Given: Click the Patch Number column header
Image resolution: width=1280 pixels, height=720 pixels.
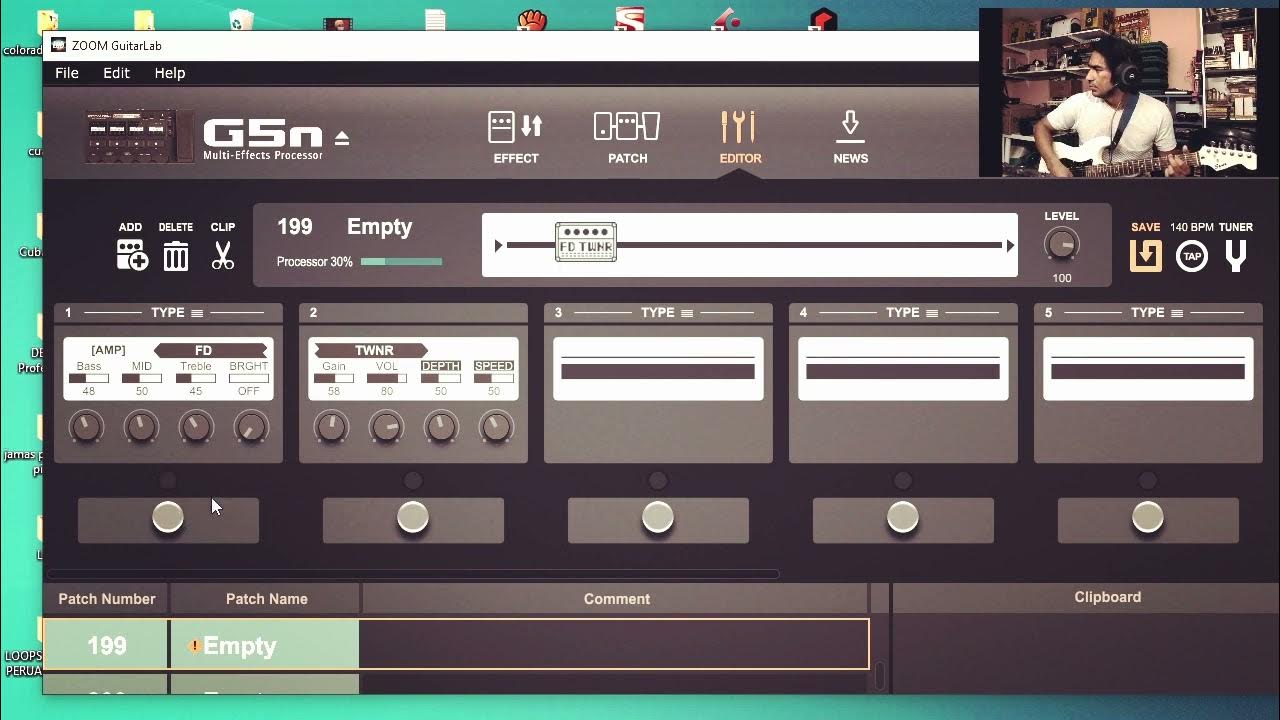Looking at the screenshot, I should tap(107, 599).
